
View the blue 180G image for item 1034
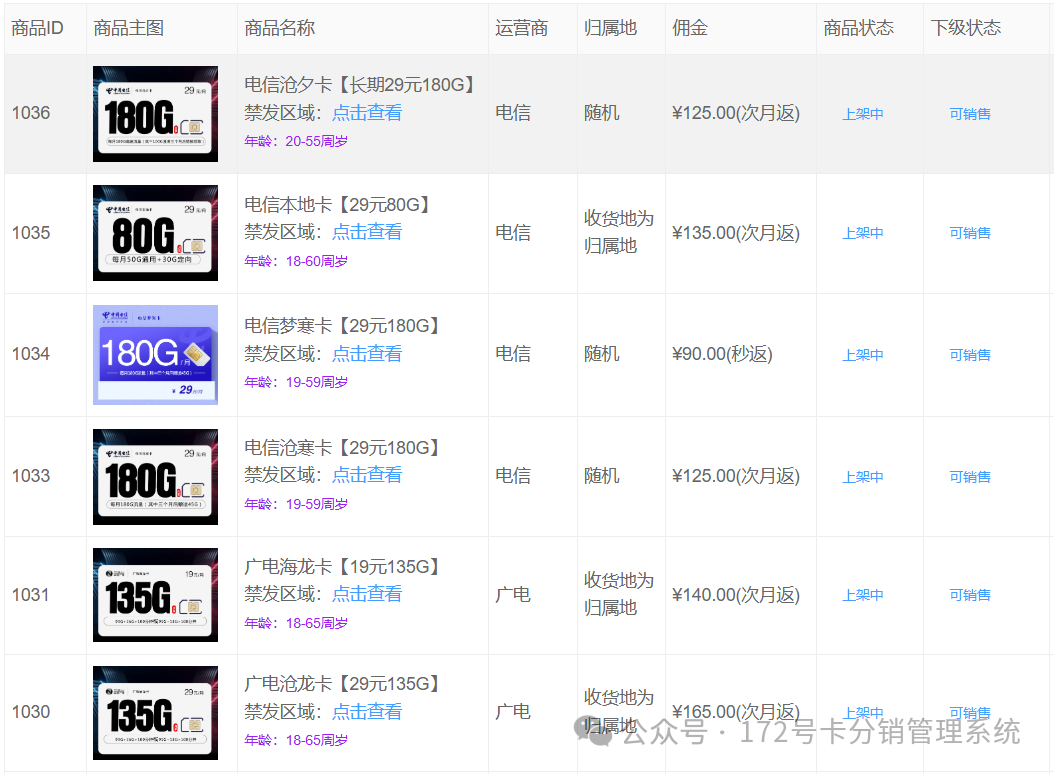(155, 355)
